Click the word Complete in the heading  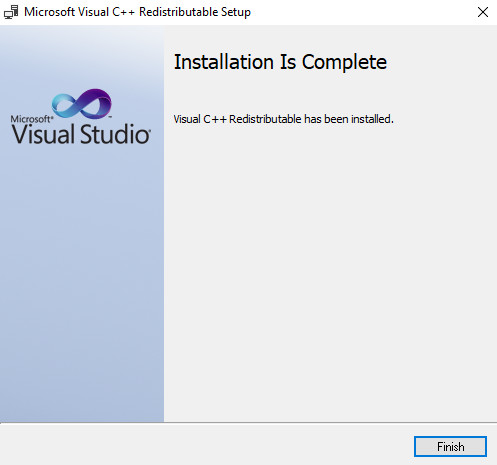tap(344, 62)
